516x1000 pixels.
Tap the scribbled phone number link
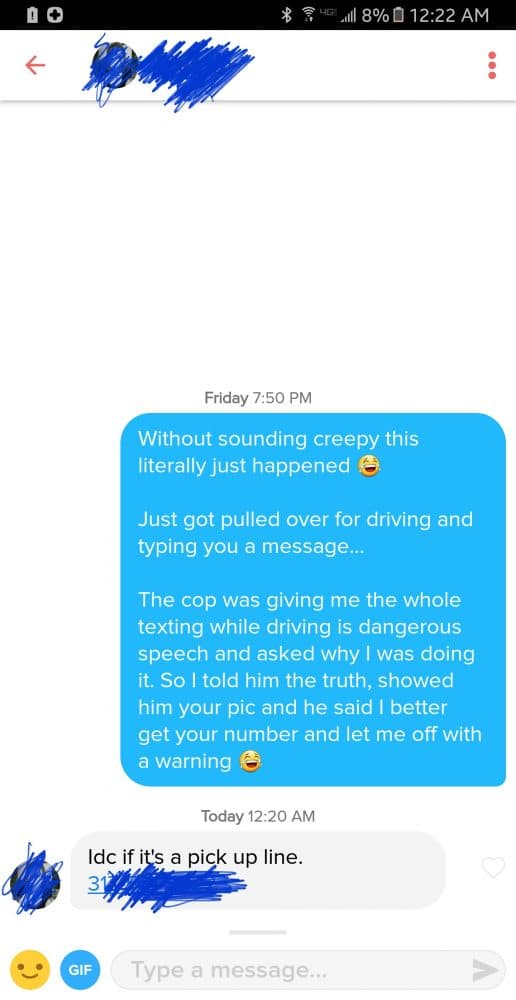(167, 886)
